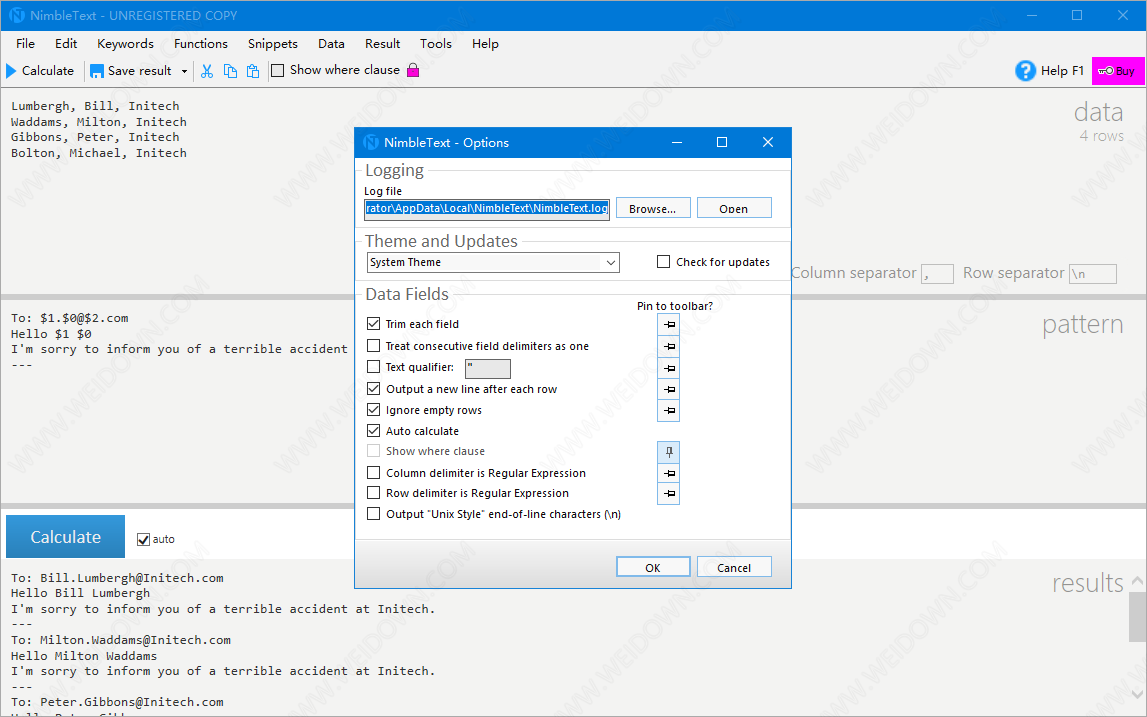This screenshot has height=717, width=1147.
Task: Uncheck Ignore empty rows
Action: click(x=374, y=410)
